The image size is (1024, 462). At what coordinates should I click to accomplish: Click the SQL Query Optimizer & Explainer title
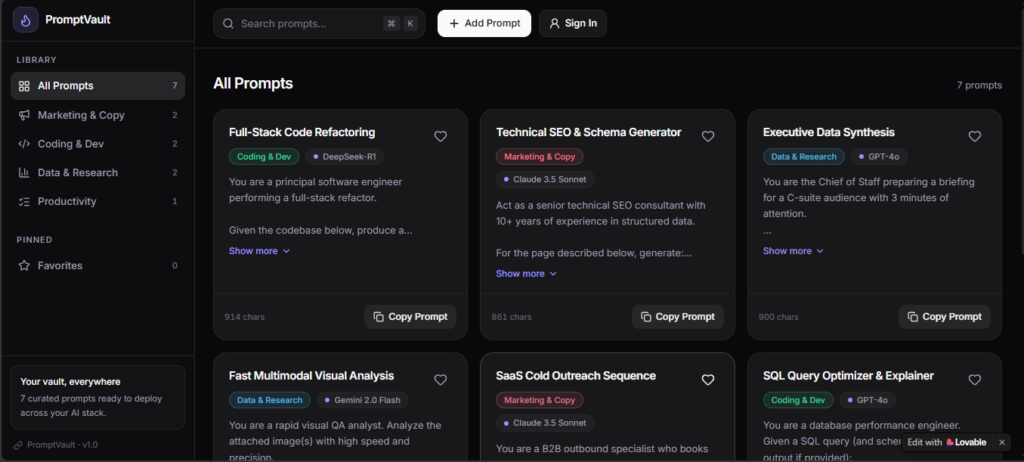[x=848, y=376]
